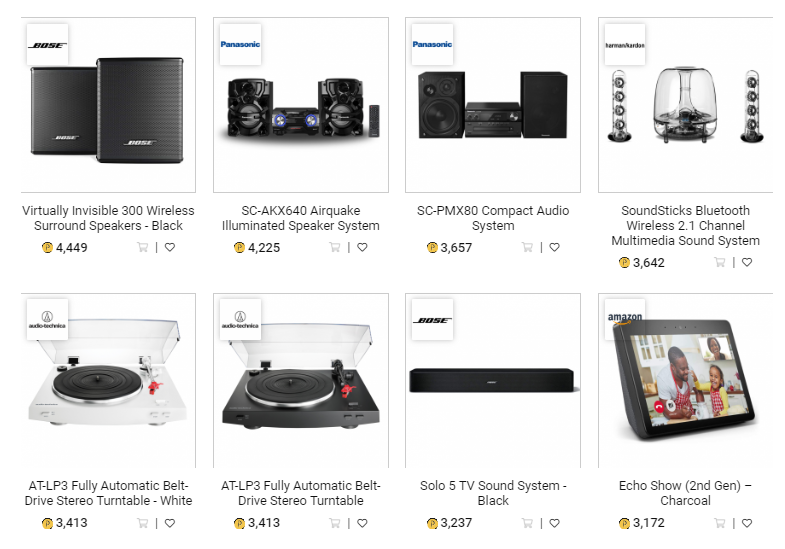
Task: Open AT-LP3 Stereo Turntable White title link
Action: 108,493
